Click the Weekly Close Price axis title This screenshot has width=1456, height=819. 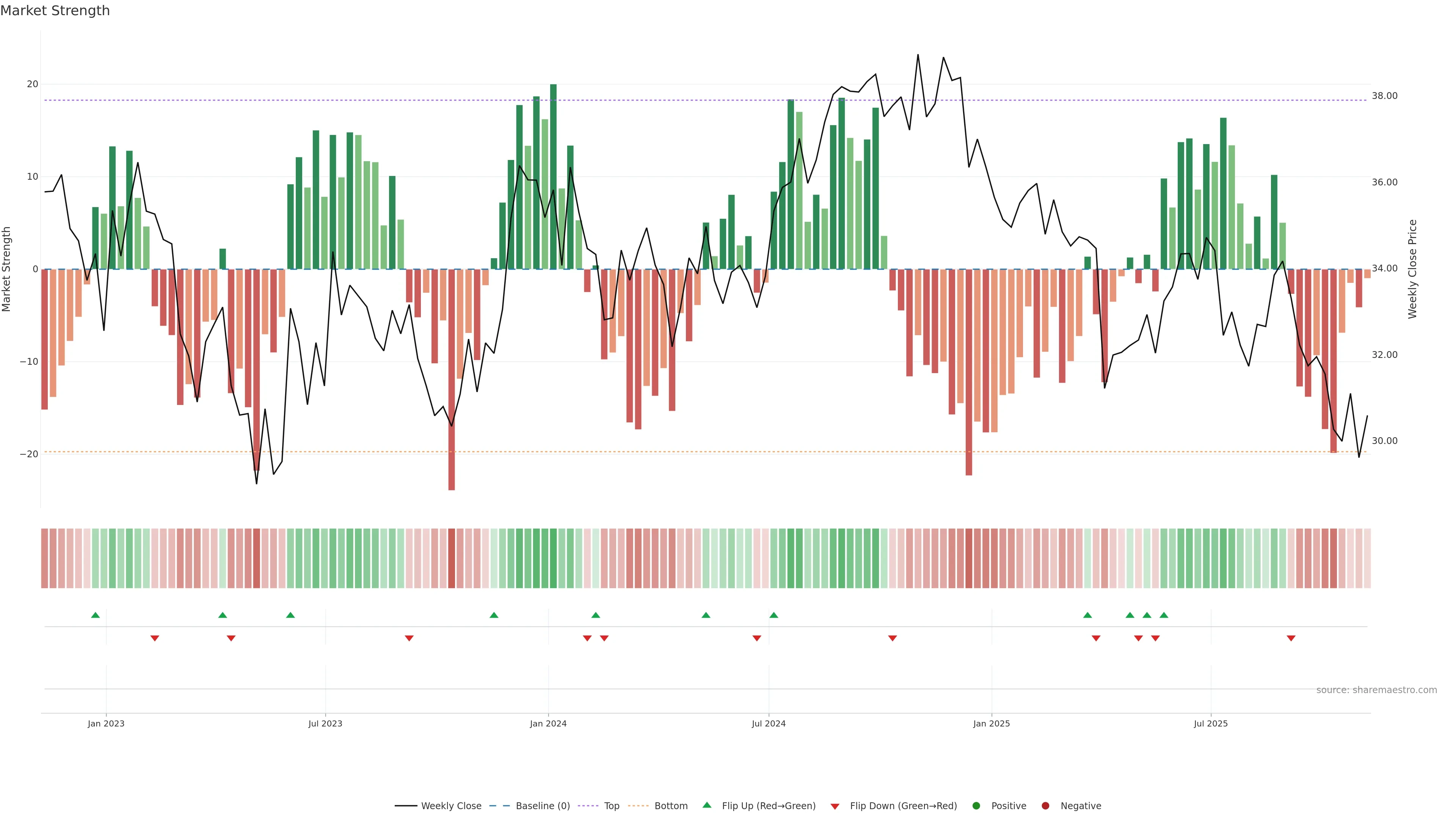point(1412,269)
